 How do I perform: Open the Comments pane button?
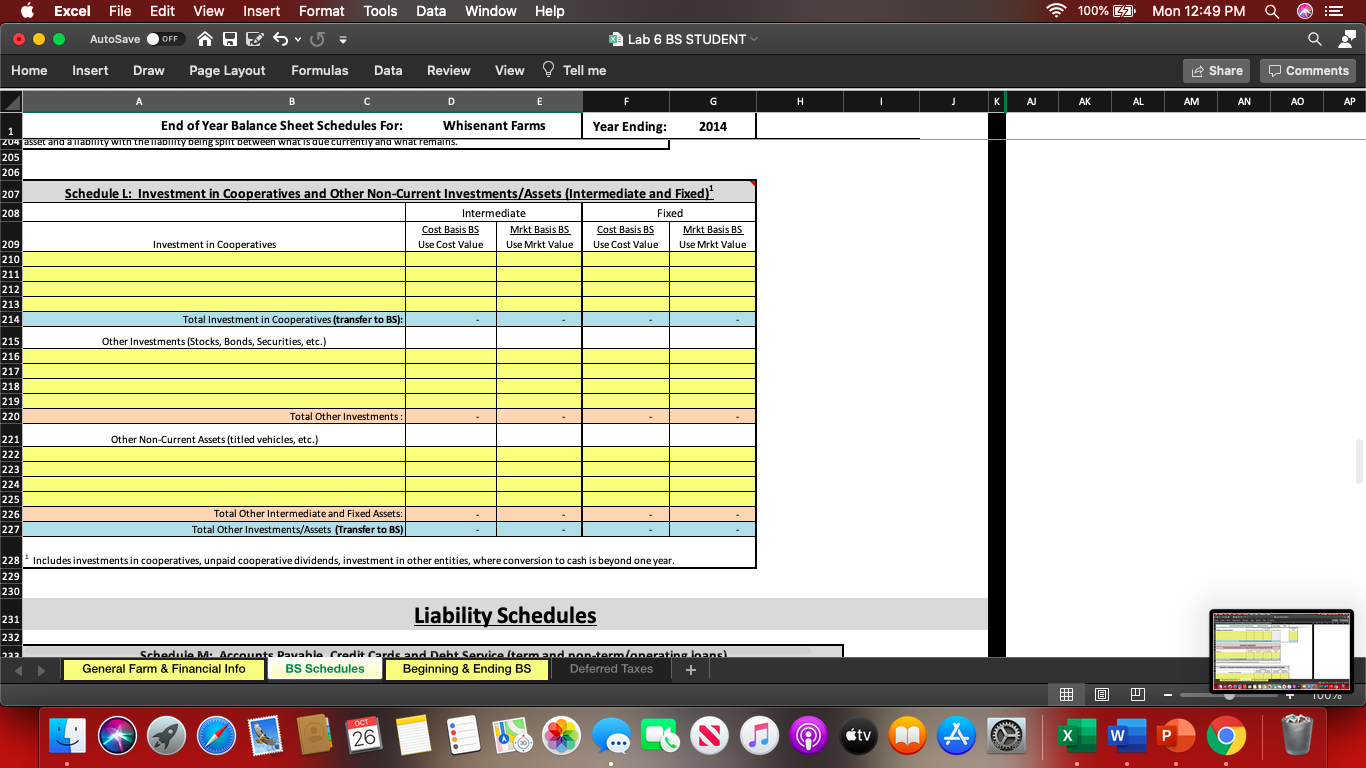click(1308, 71)
